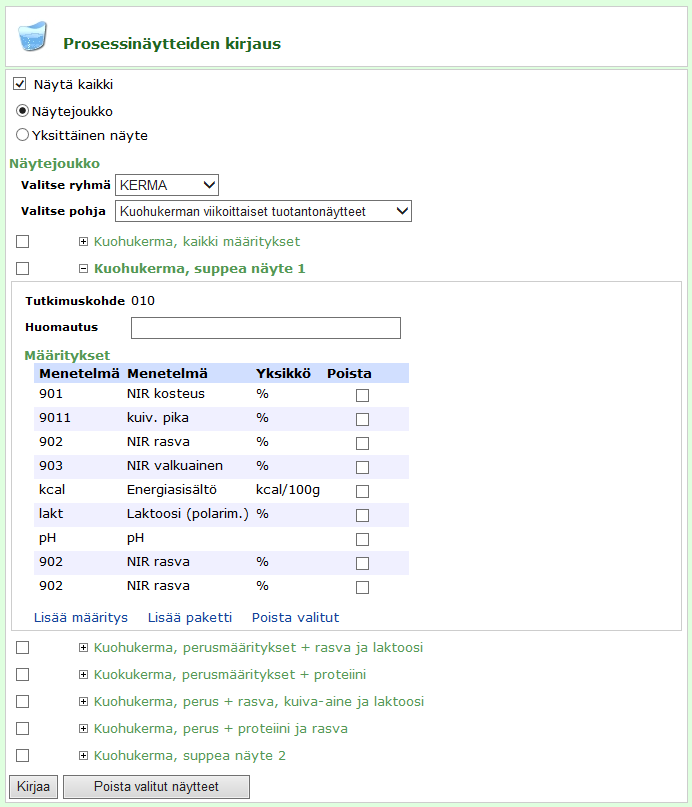Screen dimensions: 692x807
Task: Check Poista box for Energiasisältö row
Action: pos(362,491)
